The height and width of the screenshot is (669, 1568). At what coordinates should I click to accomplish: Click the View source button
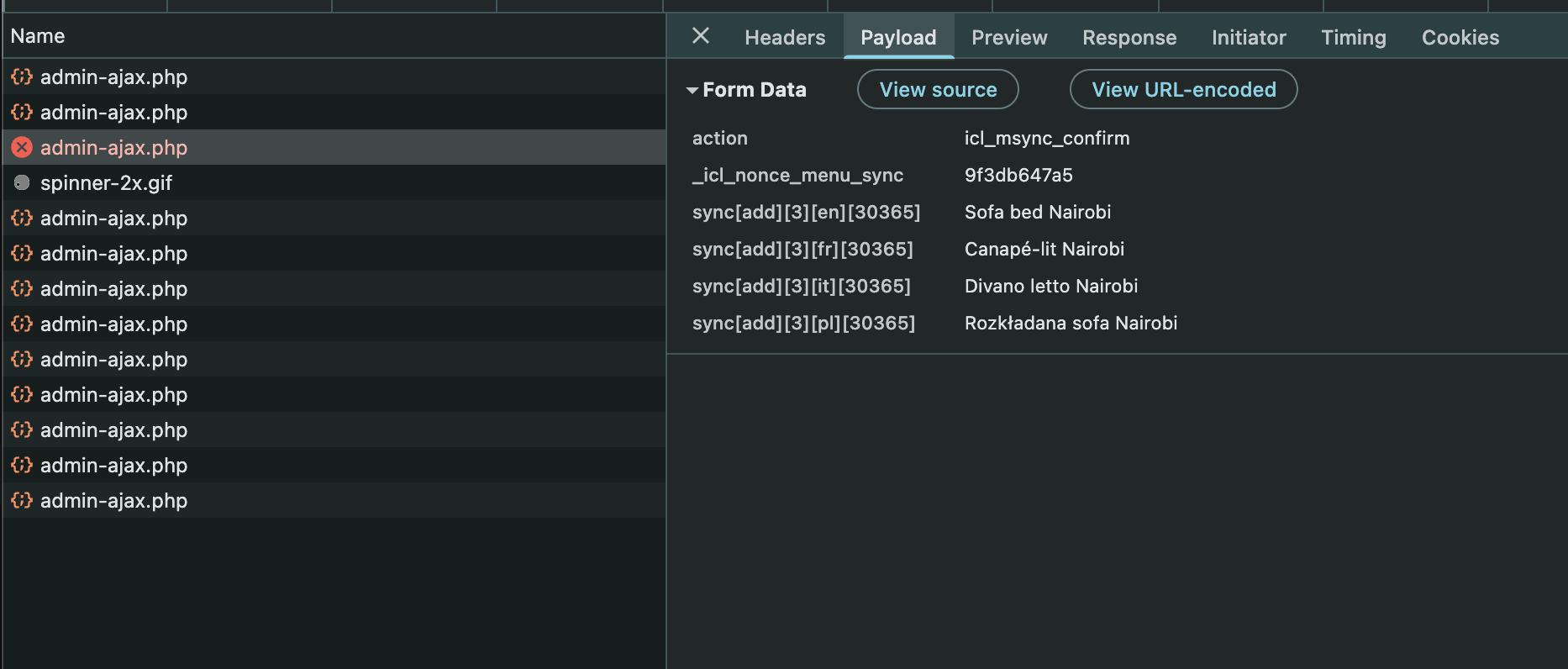[937, 90]
